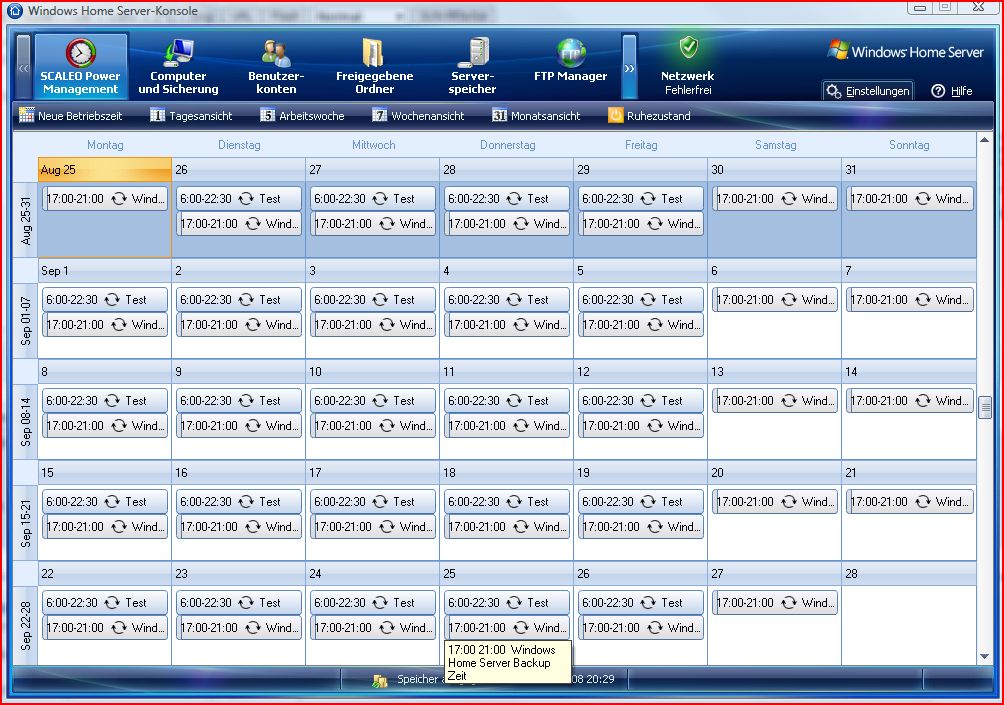Click tab bar left scroll arrow
1004x705 pixels.
tap(23, 67)
